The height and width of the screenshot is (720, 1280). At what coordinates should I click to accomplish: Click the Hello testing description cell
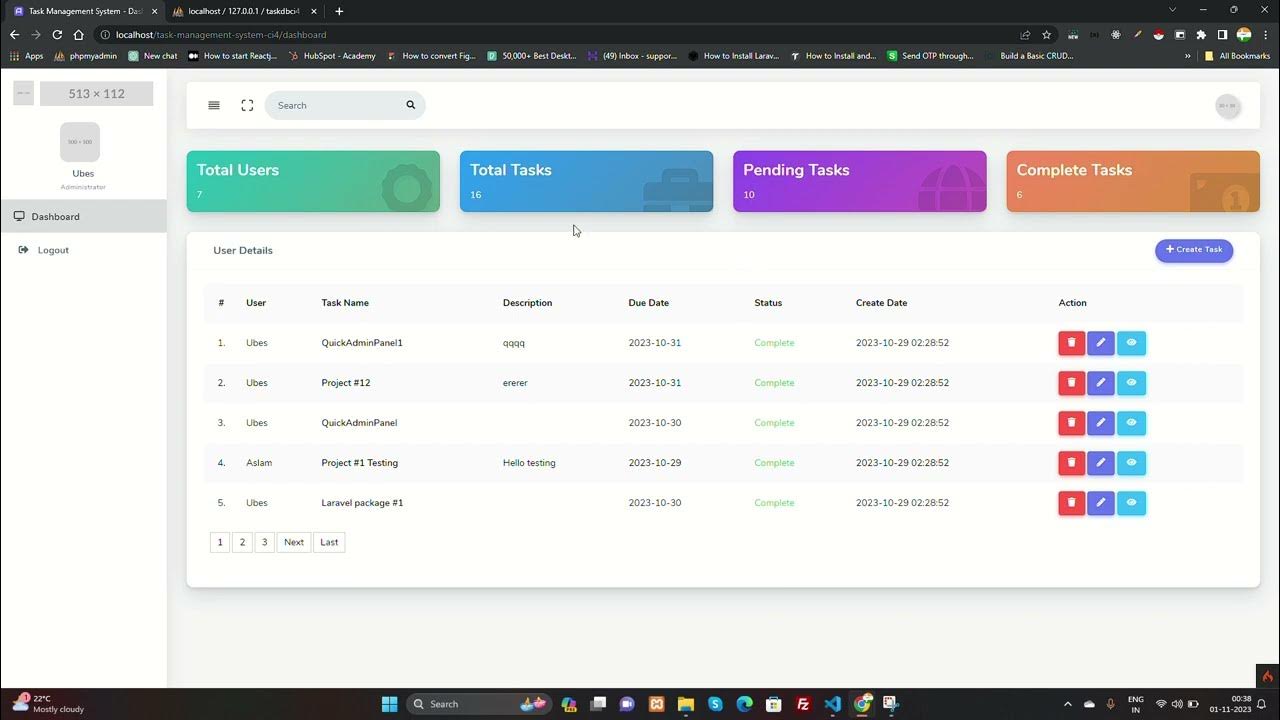[x=529, y=463]
